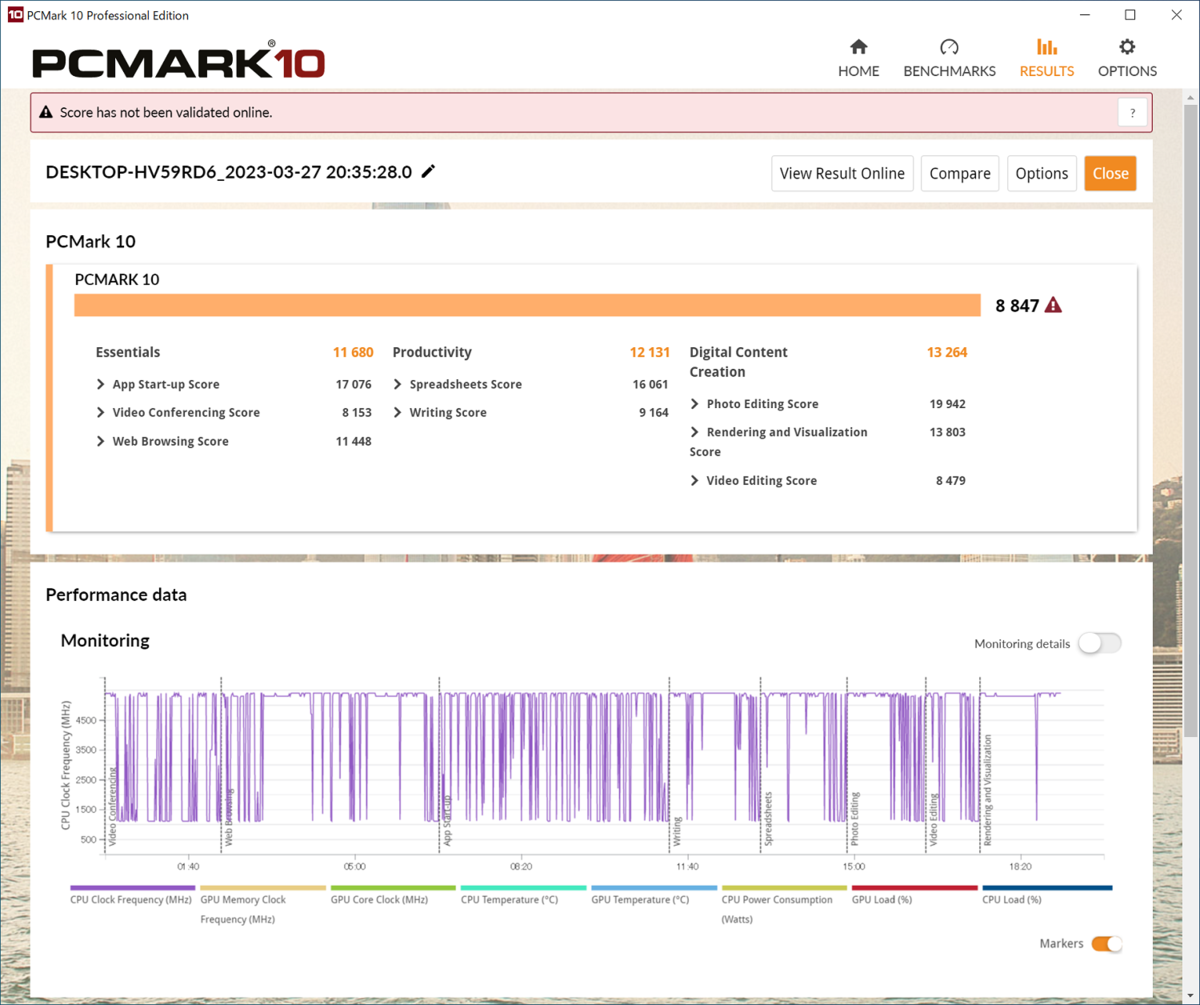Select GPU Load legend swatch

(x=914, y=888)
